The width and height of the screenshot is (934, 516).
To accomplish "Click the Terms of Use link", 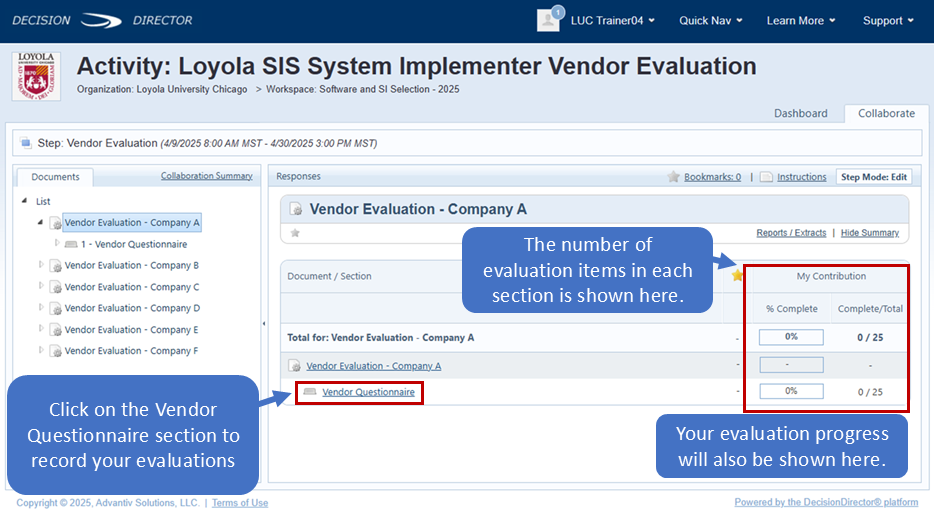I will pos(239,503).
